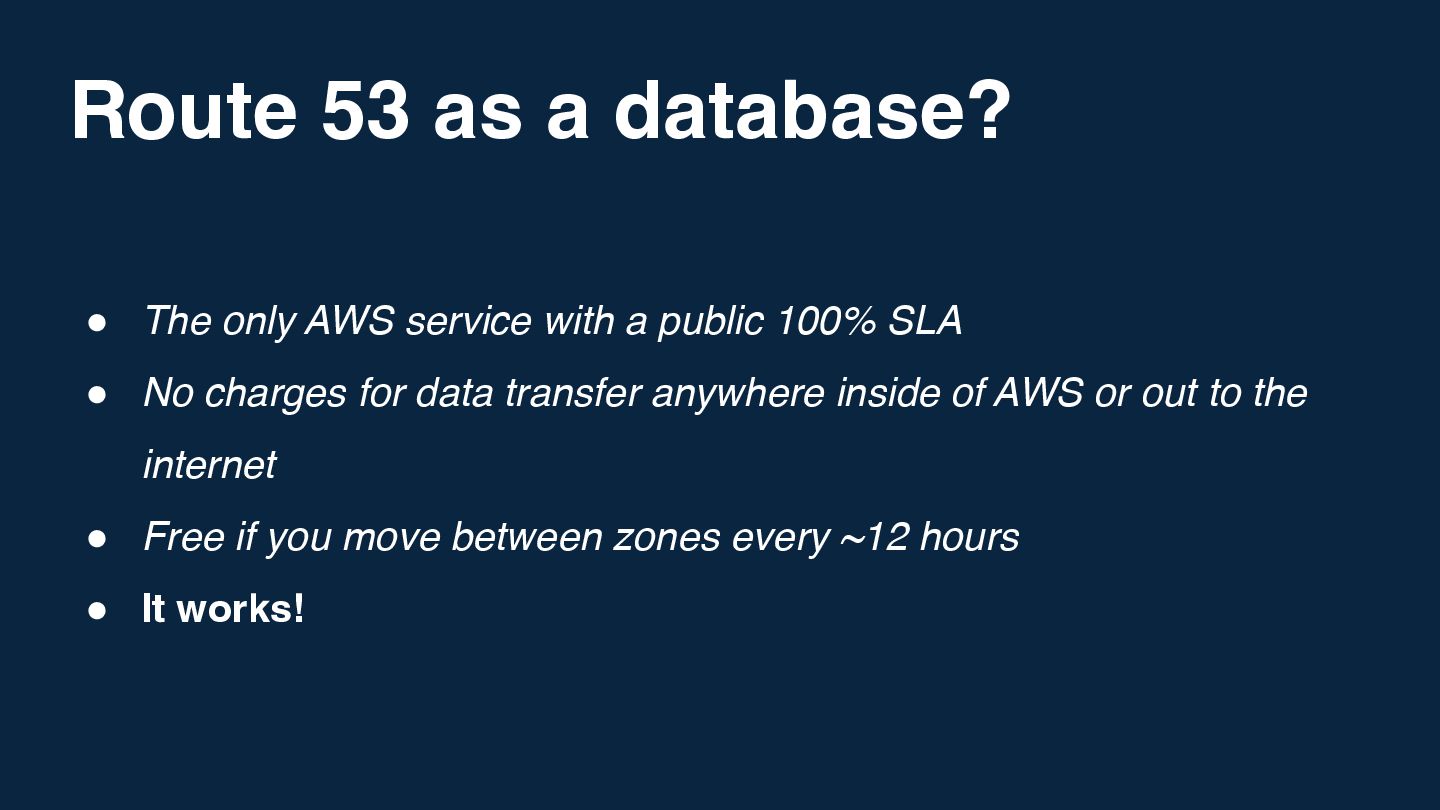This screenshot has width=1440, height=810.
Task: Click the slide title "Route 53 as a database?"
Action: pos(540,110)
